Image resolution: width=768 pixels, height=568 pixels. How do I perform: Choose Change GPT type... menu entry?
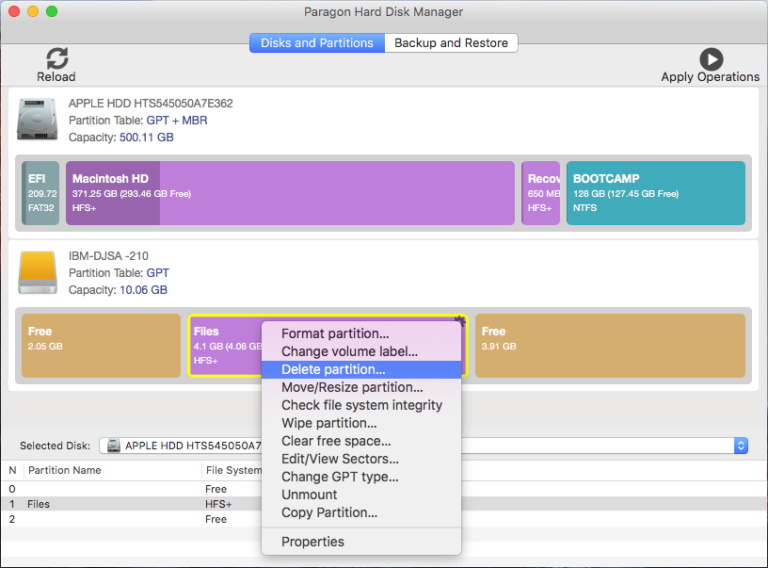[361, 477]
